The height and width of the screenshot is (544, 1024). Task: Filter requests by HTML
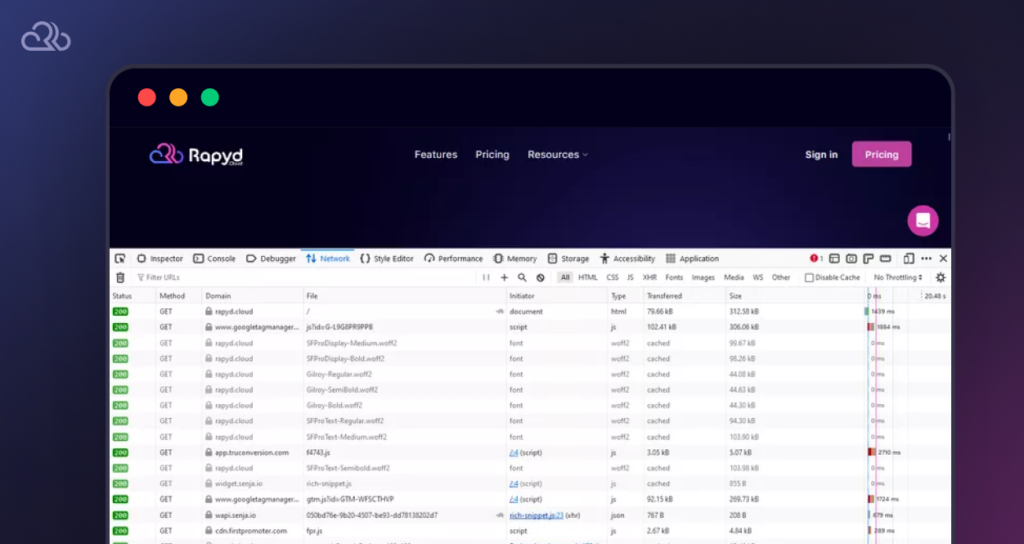click(x=588, y=278)
